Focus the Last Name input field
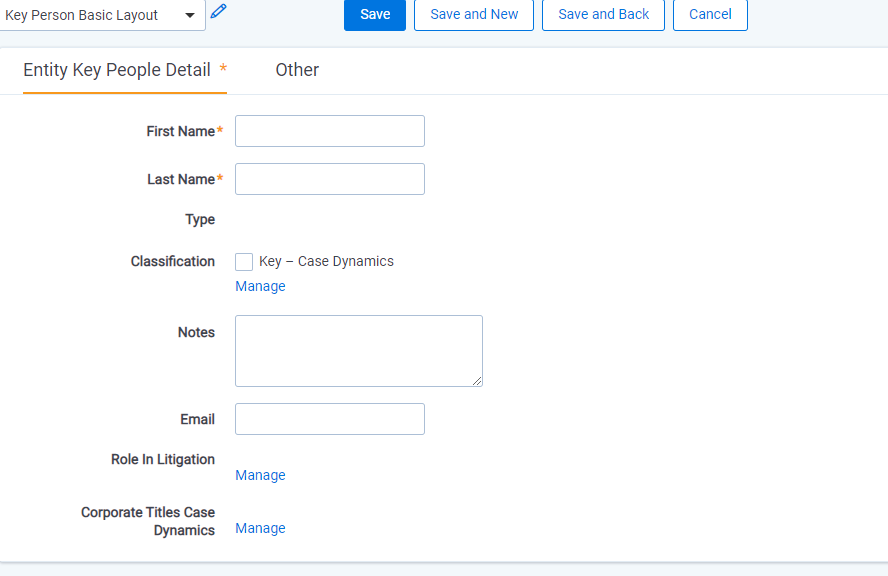 click(x=330, y=179)
